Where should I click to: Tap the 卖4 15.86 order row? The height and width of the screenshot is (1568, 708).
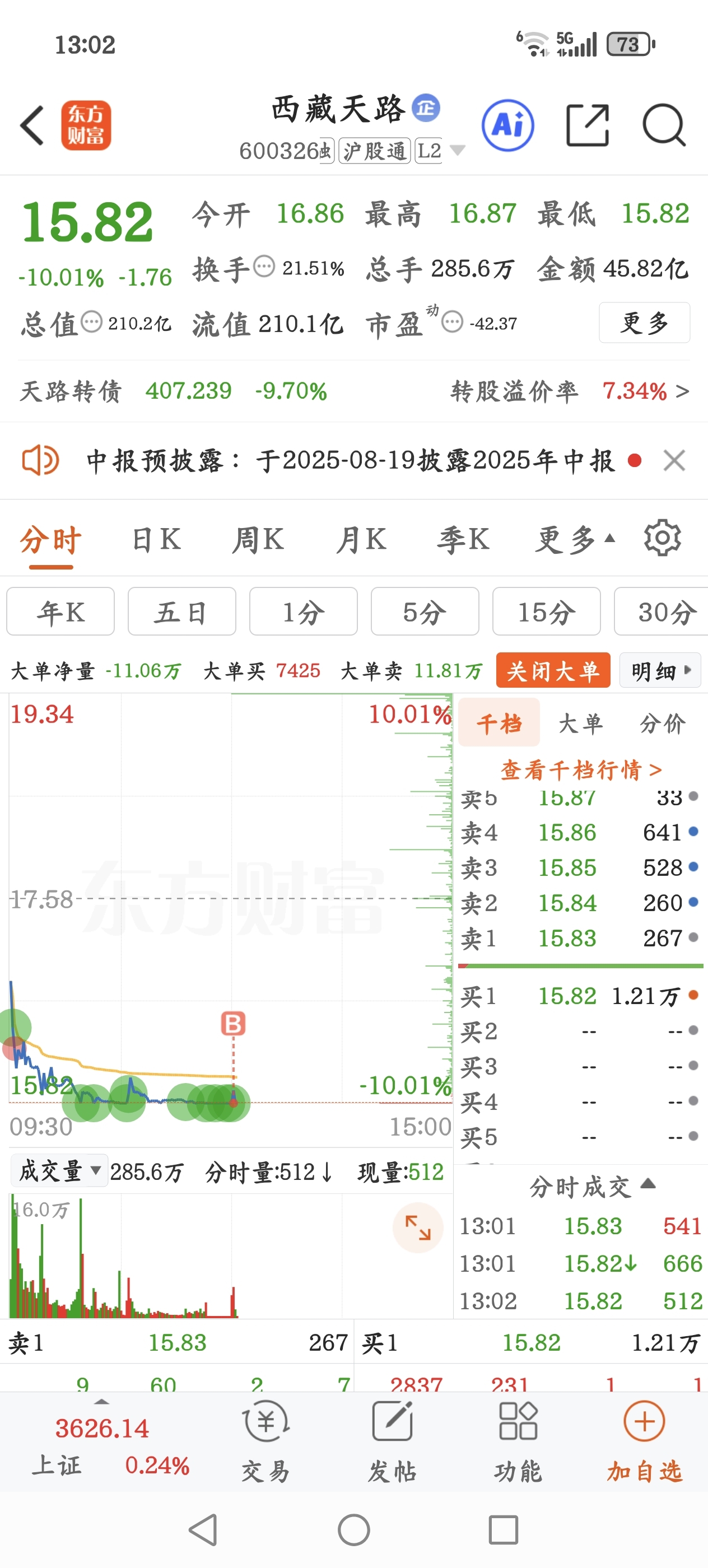coord(580,832)
